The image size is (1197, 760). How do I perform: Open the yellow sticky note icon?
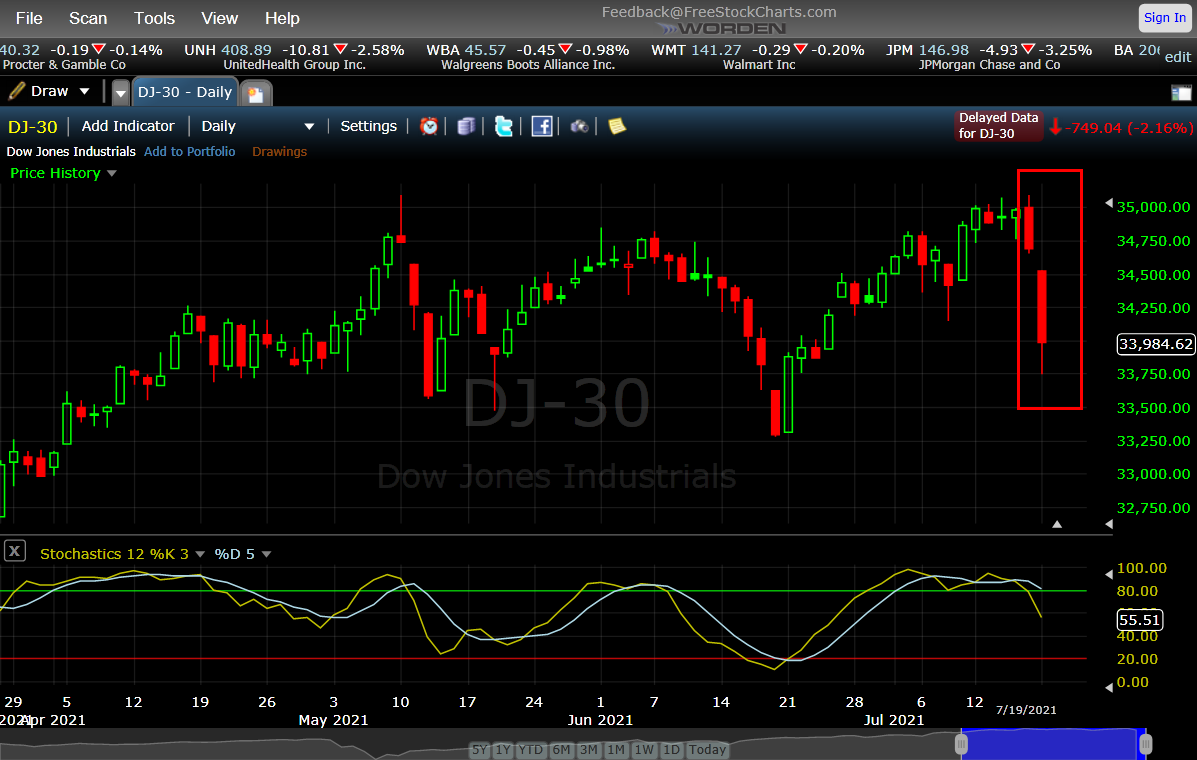coord(617,126)
